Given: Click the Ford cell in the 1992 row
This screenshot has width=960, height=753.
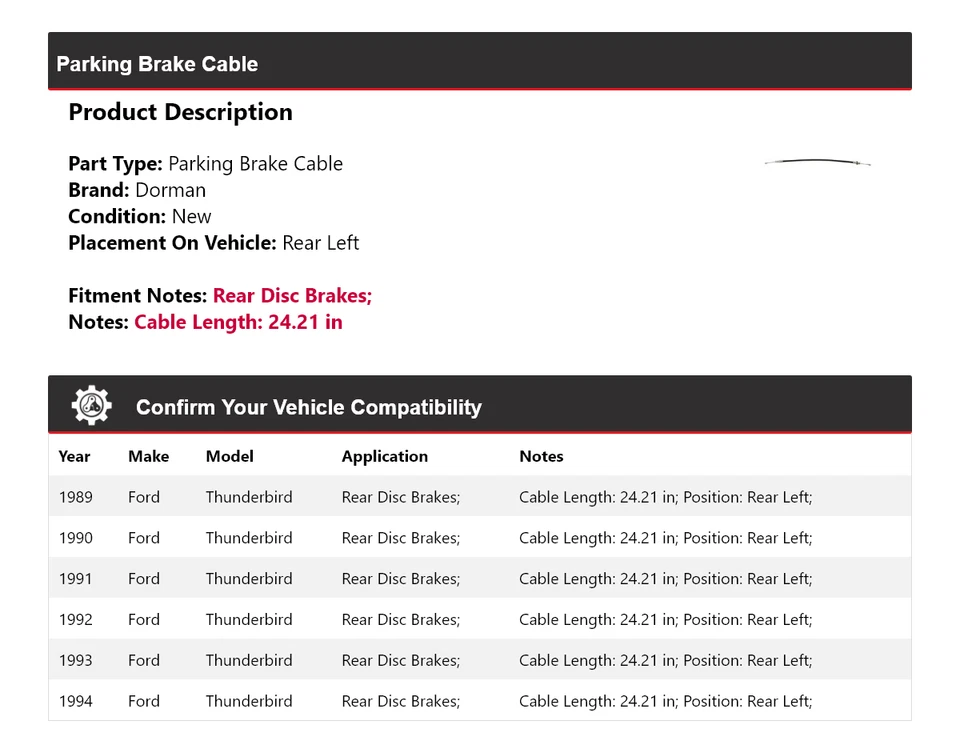Looking at the screenshot, I should (143, 620).
